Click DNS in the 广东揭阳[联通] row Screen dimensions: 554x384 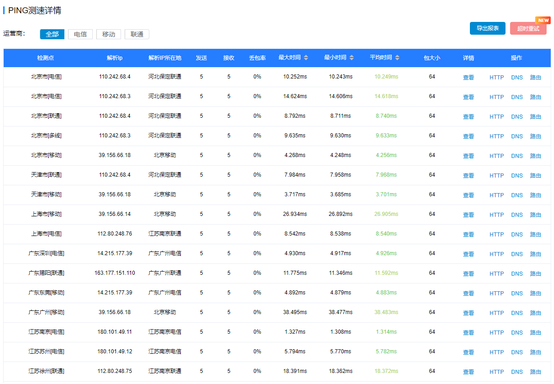pyautogui.click(x=517, y=273)
